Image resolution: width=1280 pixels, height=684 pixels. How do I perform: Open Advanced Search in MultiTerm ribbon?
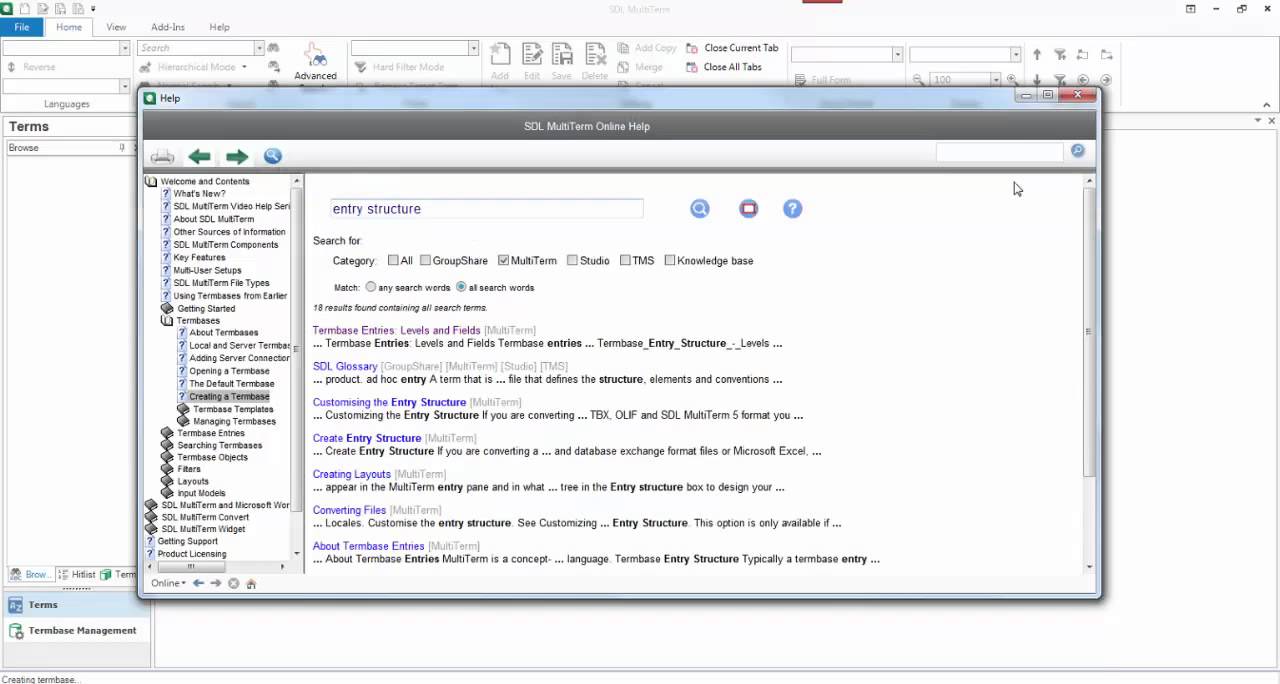315,62
